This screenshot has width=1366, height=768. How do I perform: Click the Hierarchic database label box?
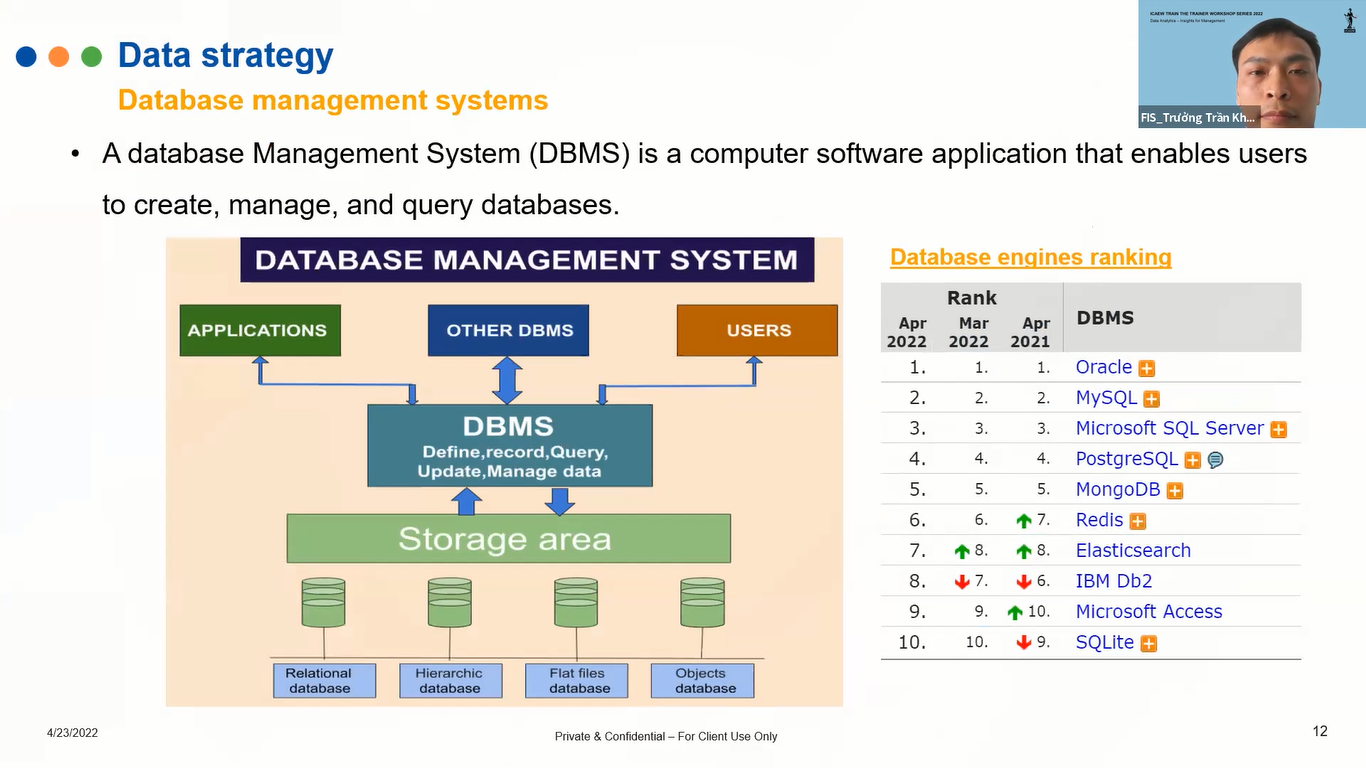pyautogui.click(x=450, y=681)
